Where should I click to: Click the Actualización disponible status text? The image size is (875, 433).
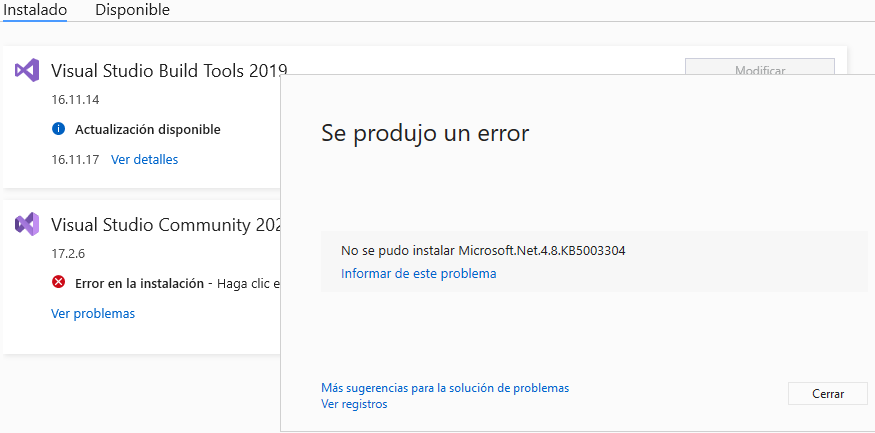(148, 129)
